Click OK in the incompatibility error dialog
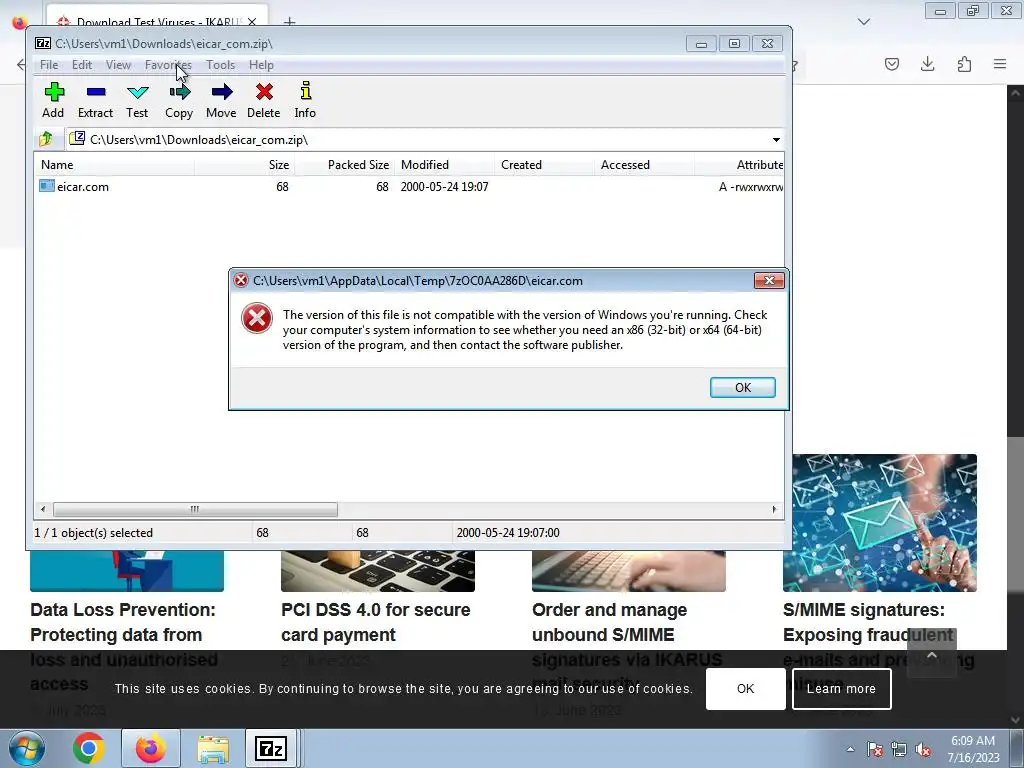This screenshot has width=1024, height=768. 743,387
